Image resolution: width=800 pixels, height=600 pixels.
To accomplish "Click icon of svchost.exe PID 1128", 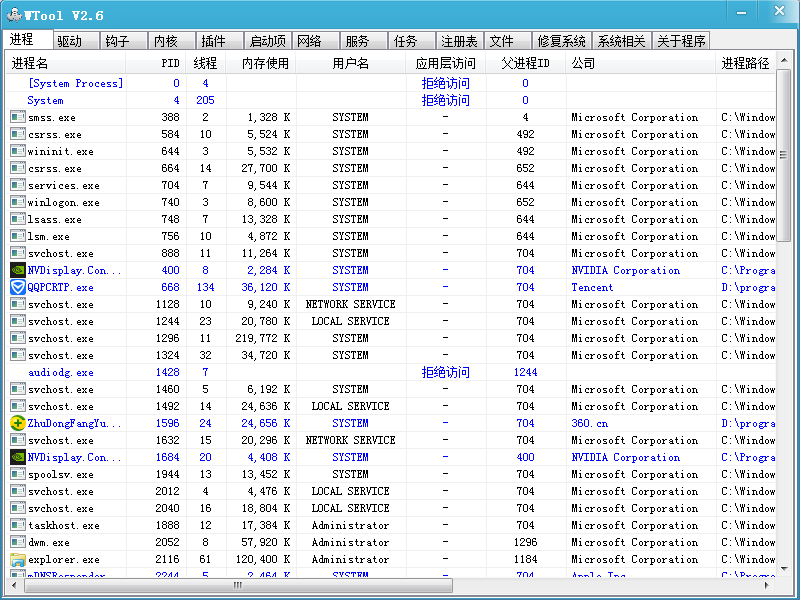I will click(x=18, y=305).
